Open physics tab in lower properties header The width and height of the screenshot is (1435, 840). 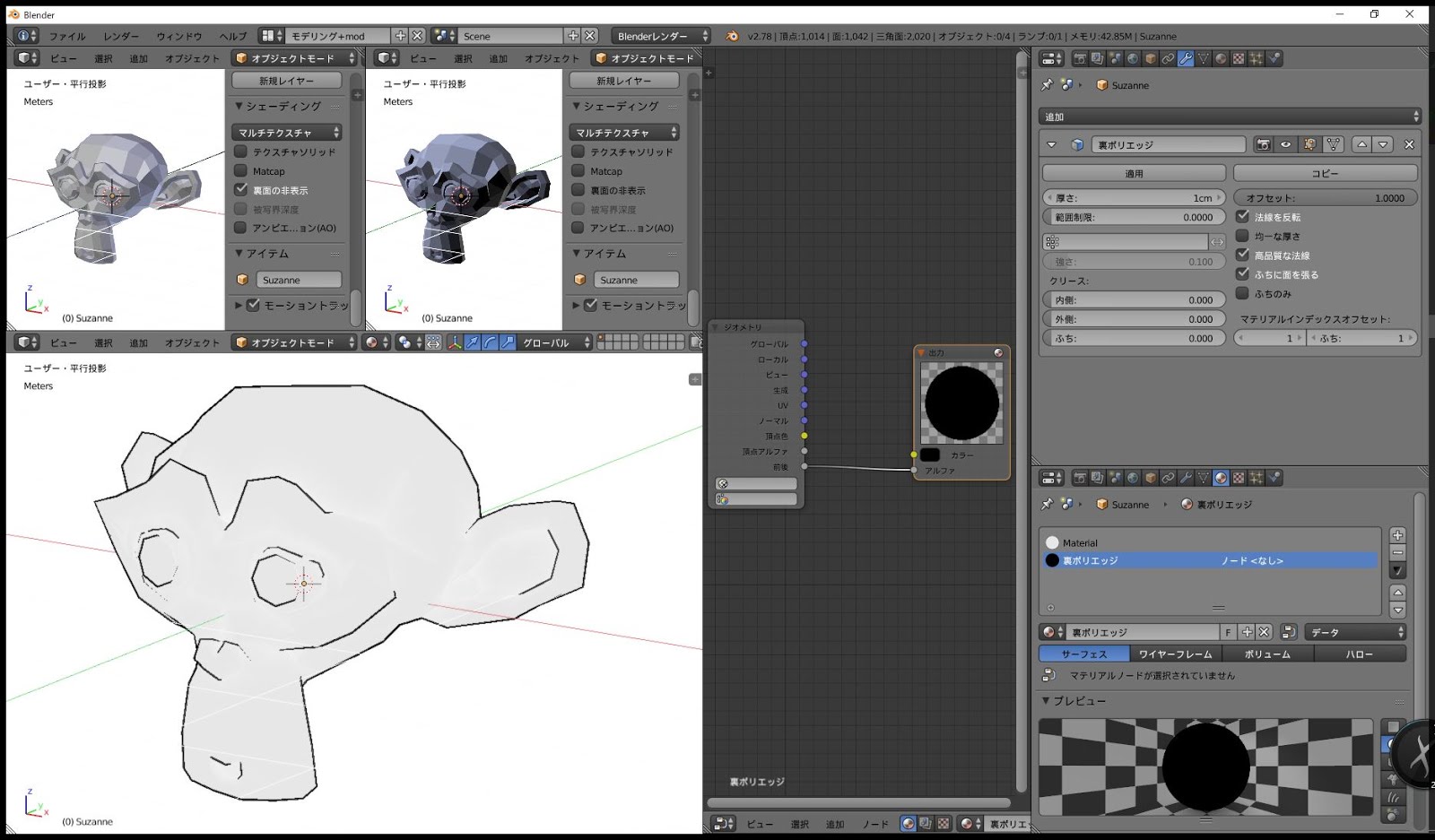(1274, 478)
